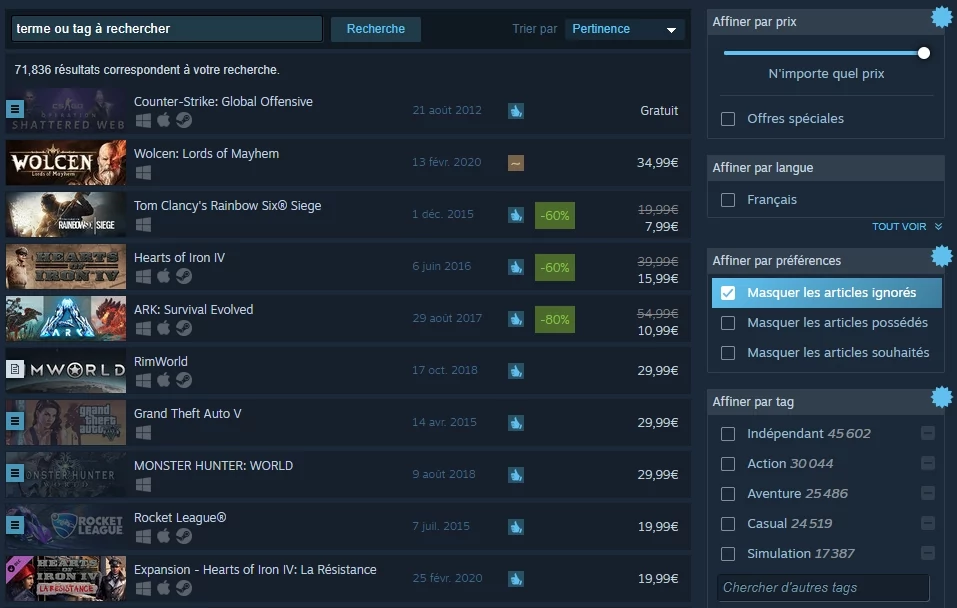Enable the Offres spéciales checkbox
The image size is (957, 608).
click(728, 118)
